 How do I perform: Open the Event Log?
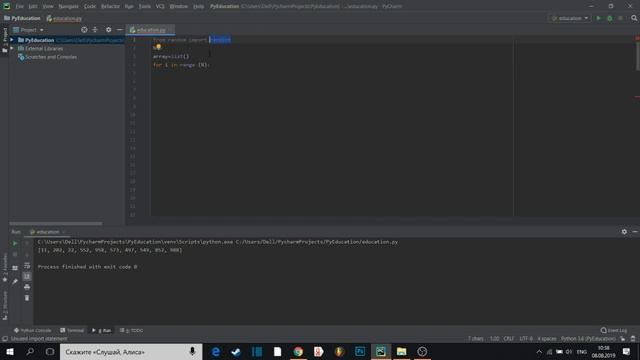614,331
